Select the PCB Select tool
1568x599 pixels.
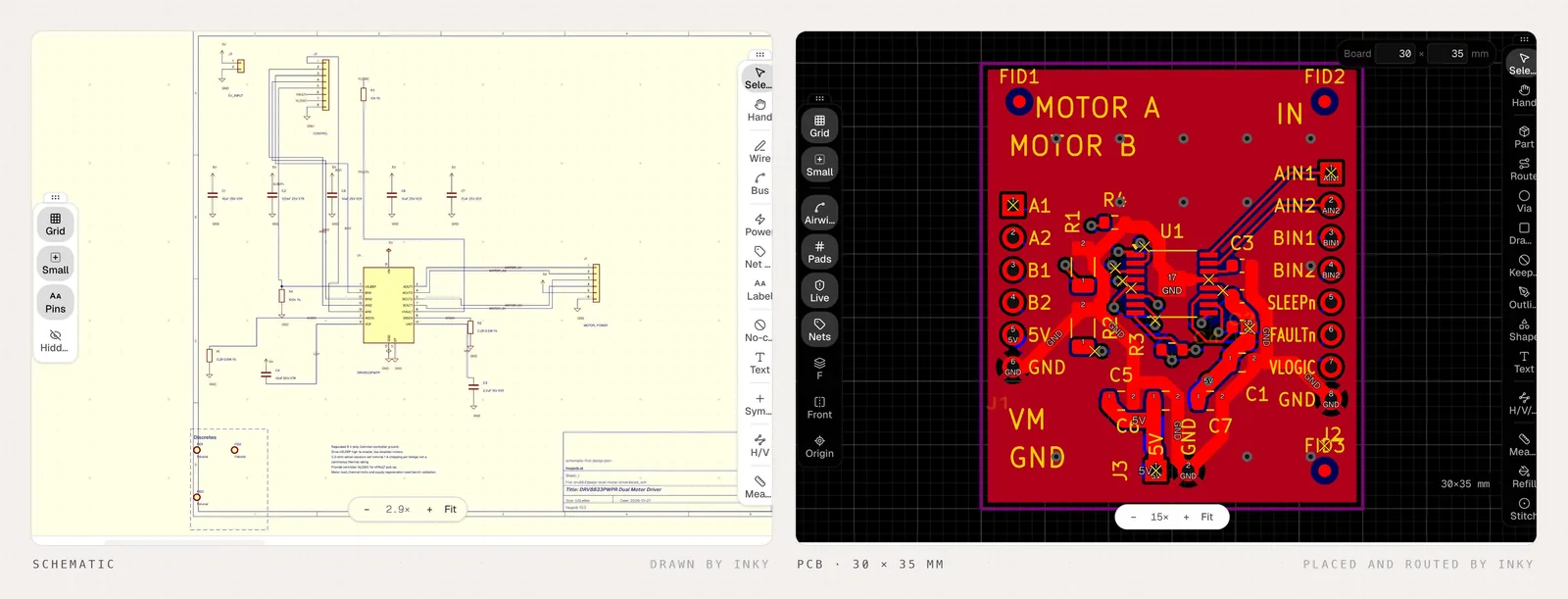1523,64
